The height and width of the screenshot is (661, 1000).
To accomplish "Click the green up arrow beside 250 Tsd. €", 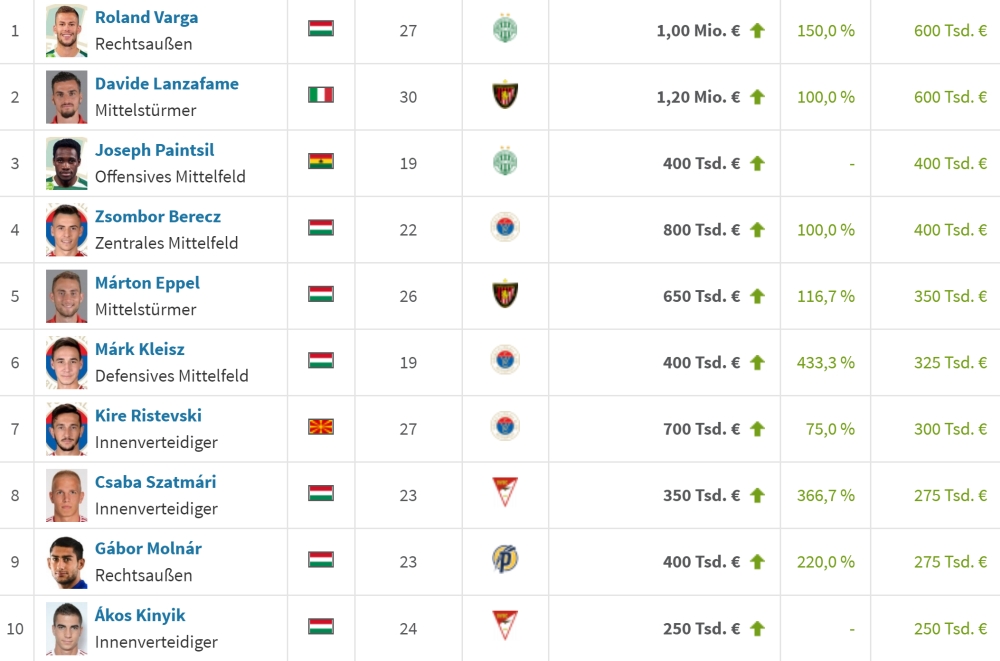I will click(757, 629).
